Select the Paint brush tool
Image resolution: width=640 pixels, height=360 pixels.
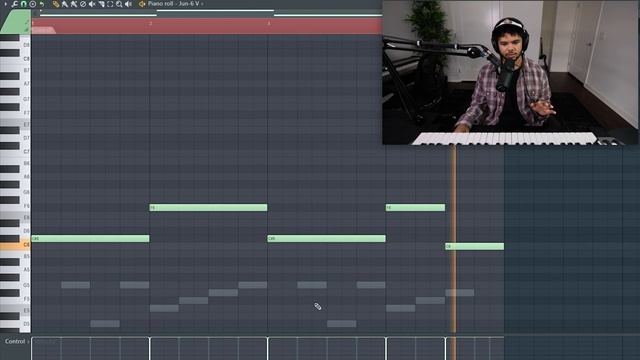pos(65,4)
